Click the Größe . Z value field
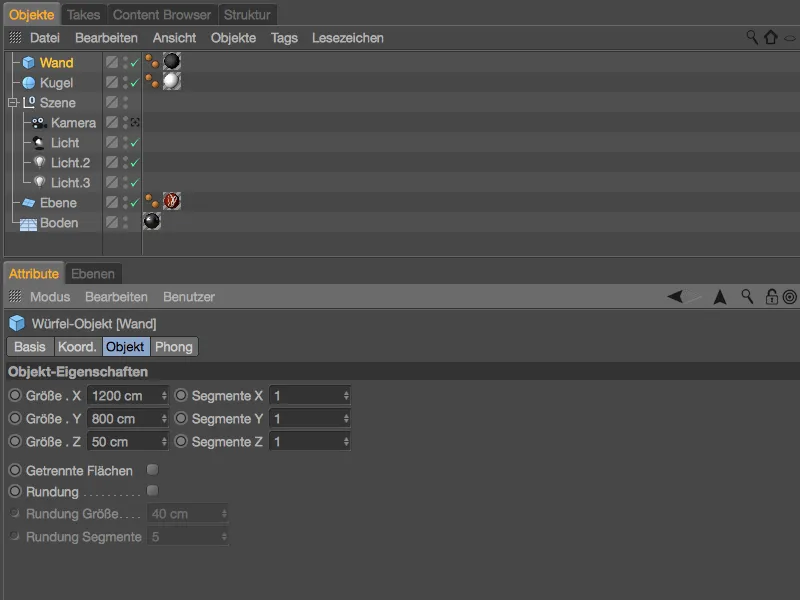800x600 pixels. [128, 441]
